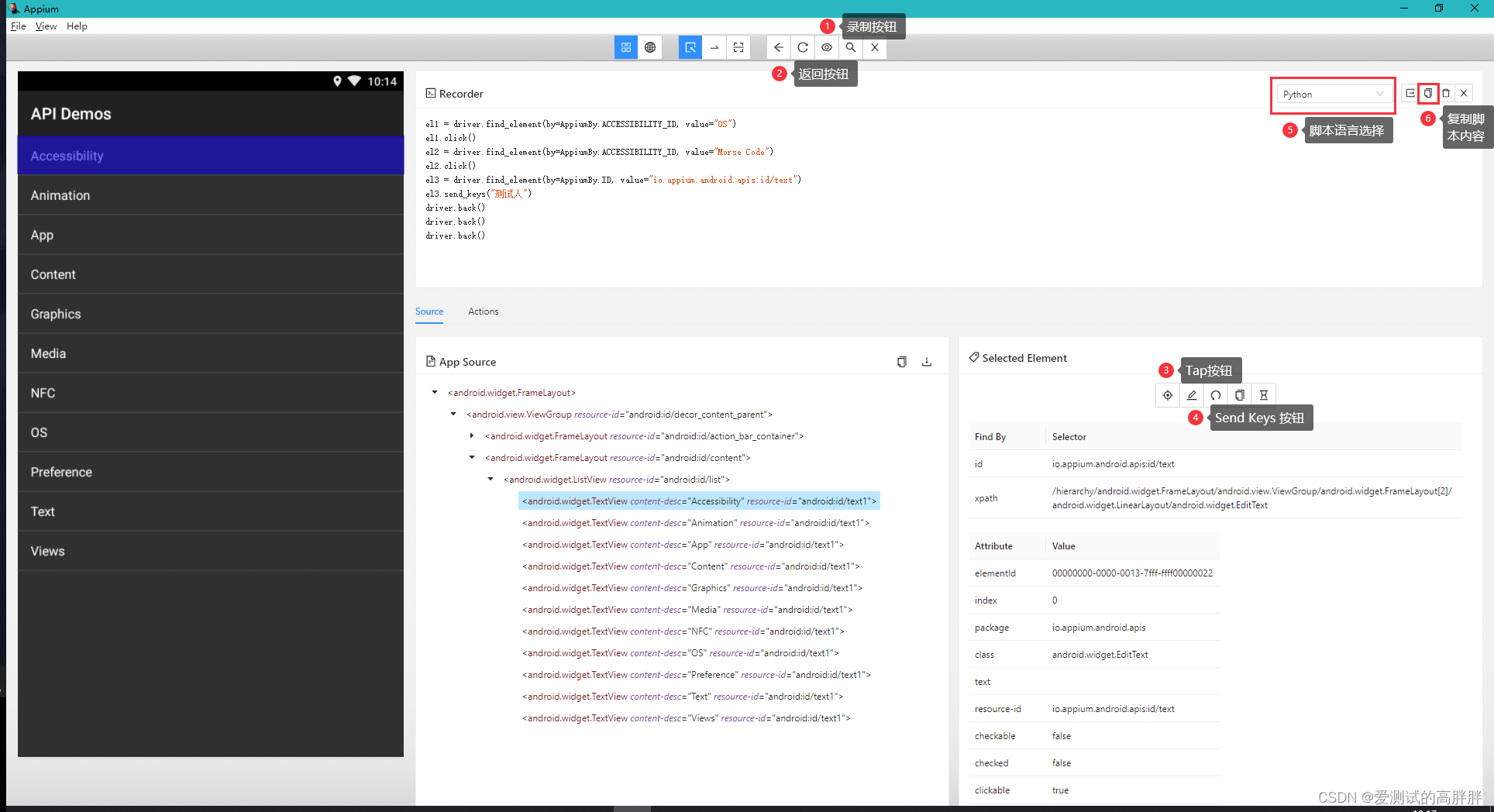
Task: Select Preference TextView in source tree
Action: click(x=697, y=675)
